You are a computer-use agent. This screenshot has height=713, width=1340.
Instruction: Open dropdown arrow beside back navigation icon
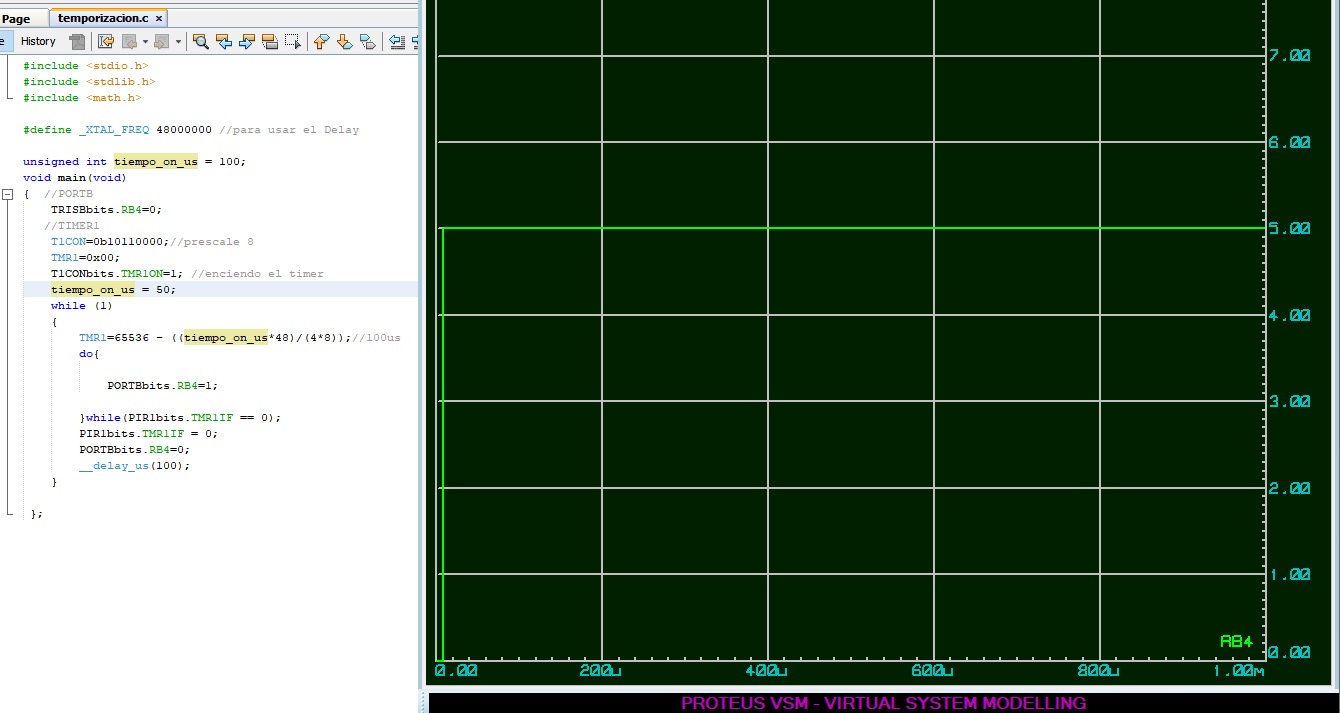pos(145,41)
